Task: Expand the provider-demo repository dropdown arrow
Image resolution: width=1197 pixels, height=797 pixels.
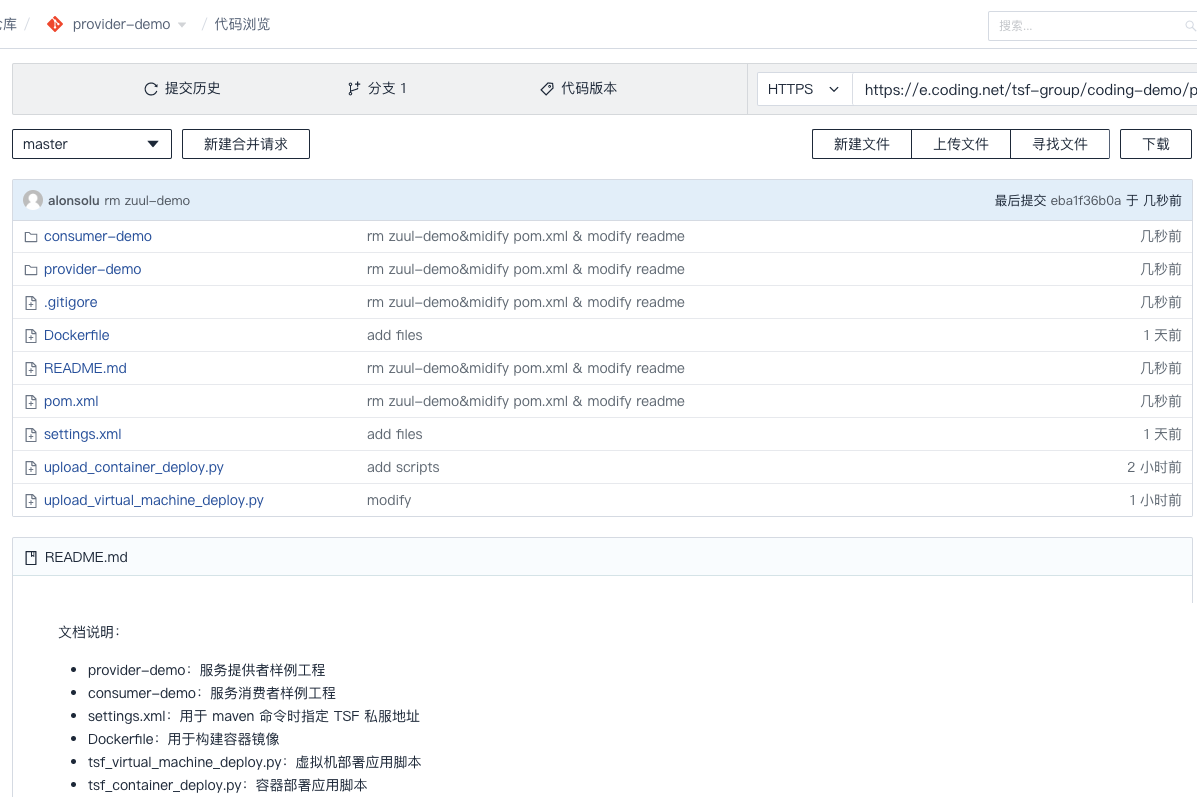Action: click(x=182, y=25)
